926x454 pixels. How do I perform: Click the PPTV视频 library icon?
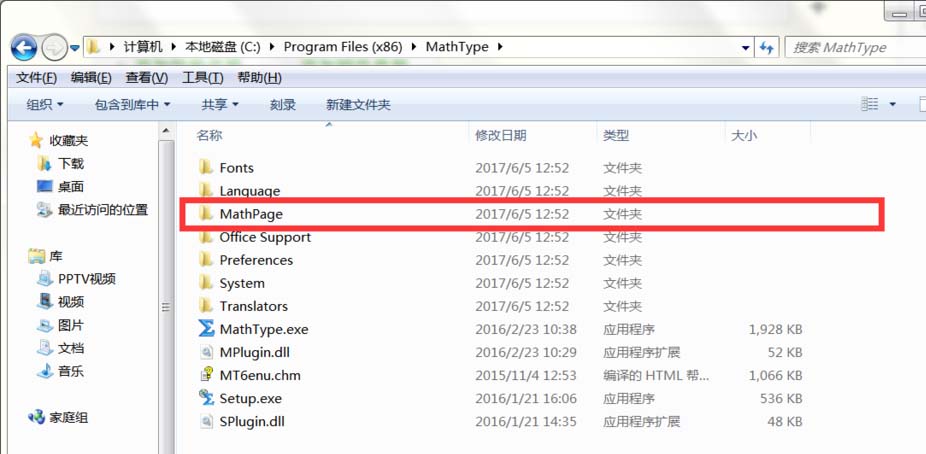[x=45, y=279]
